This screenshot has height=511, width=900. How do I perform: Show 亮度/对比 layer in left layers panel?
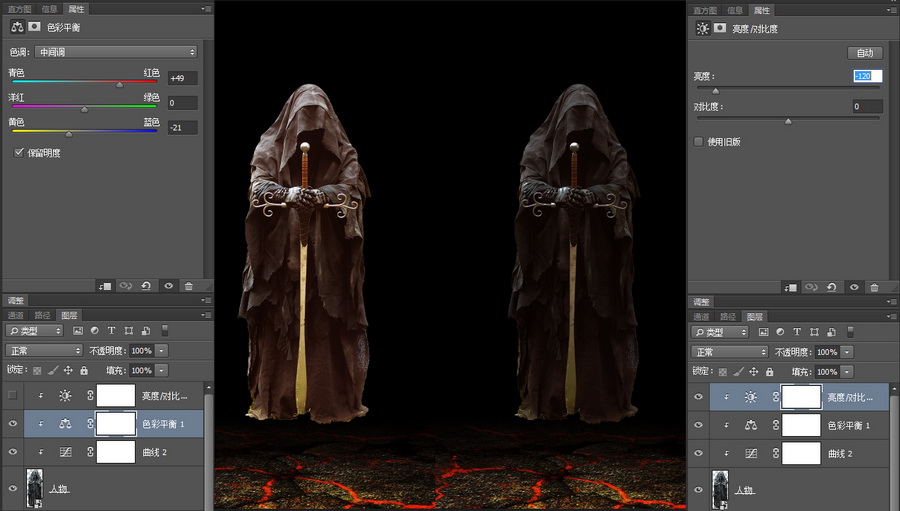tap(13, 396)
